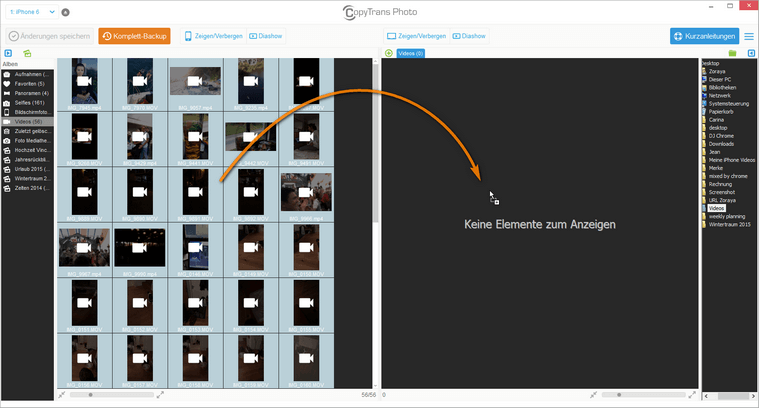Click the PC-side Zeigen/Verbergen button
Viewport: 759px width, 408px height.
pos(417,36)
